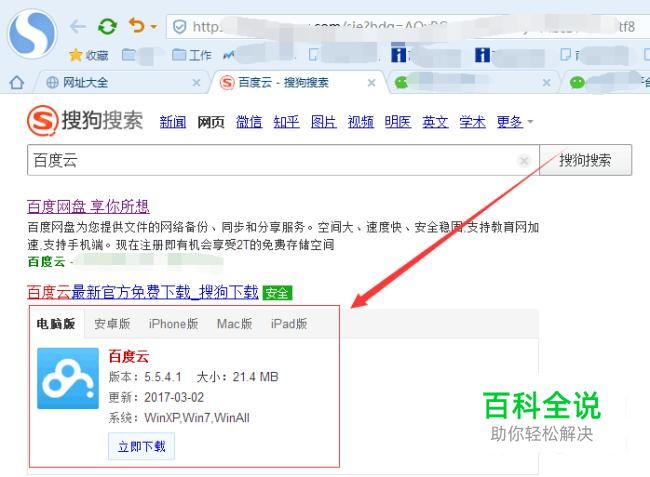Open the undo arrow dropdown
This screenshot has height=477, width=650.
(x=154, y=27)
